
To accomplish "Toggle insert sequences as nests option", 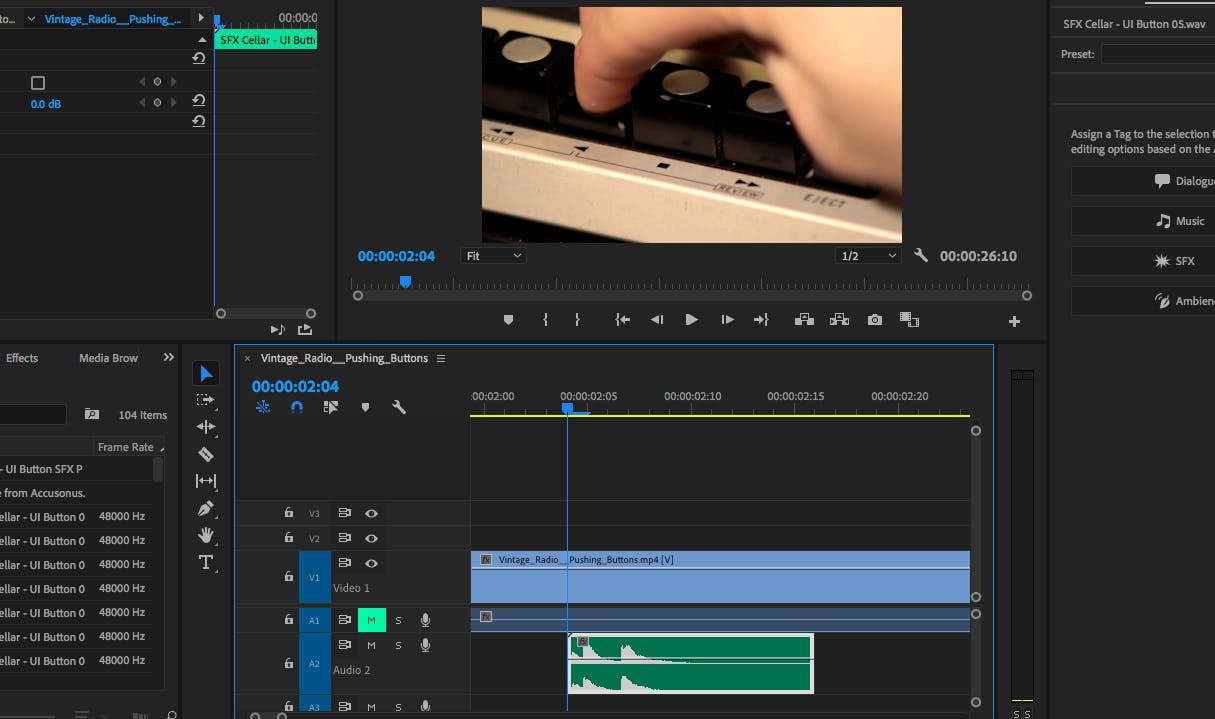I will coord(263,407).
